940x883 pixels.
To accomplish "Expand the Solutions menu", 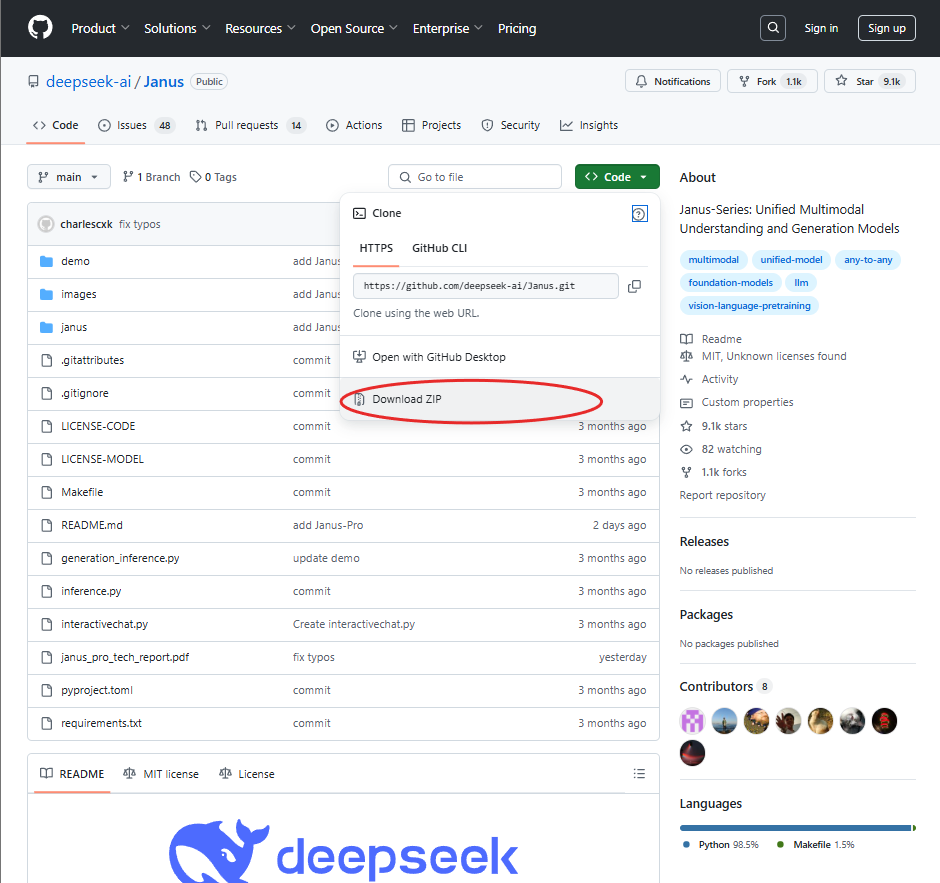I will click(177, 28).
